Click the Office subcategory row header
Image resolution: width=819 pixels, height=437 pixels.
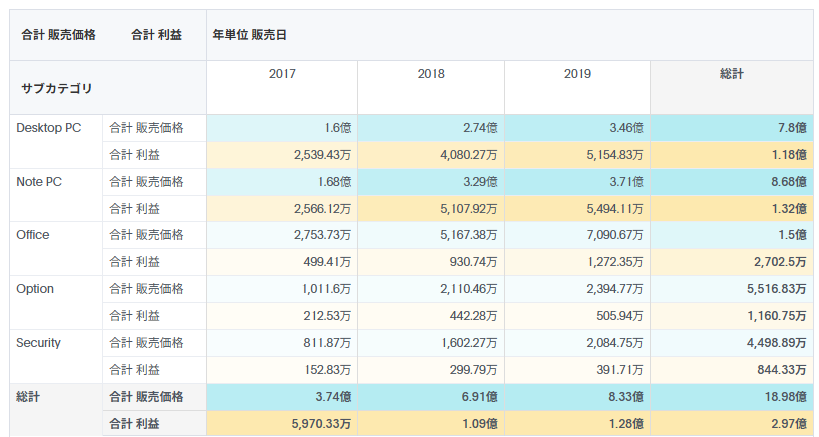point(33,236)
